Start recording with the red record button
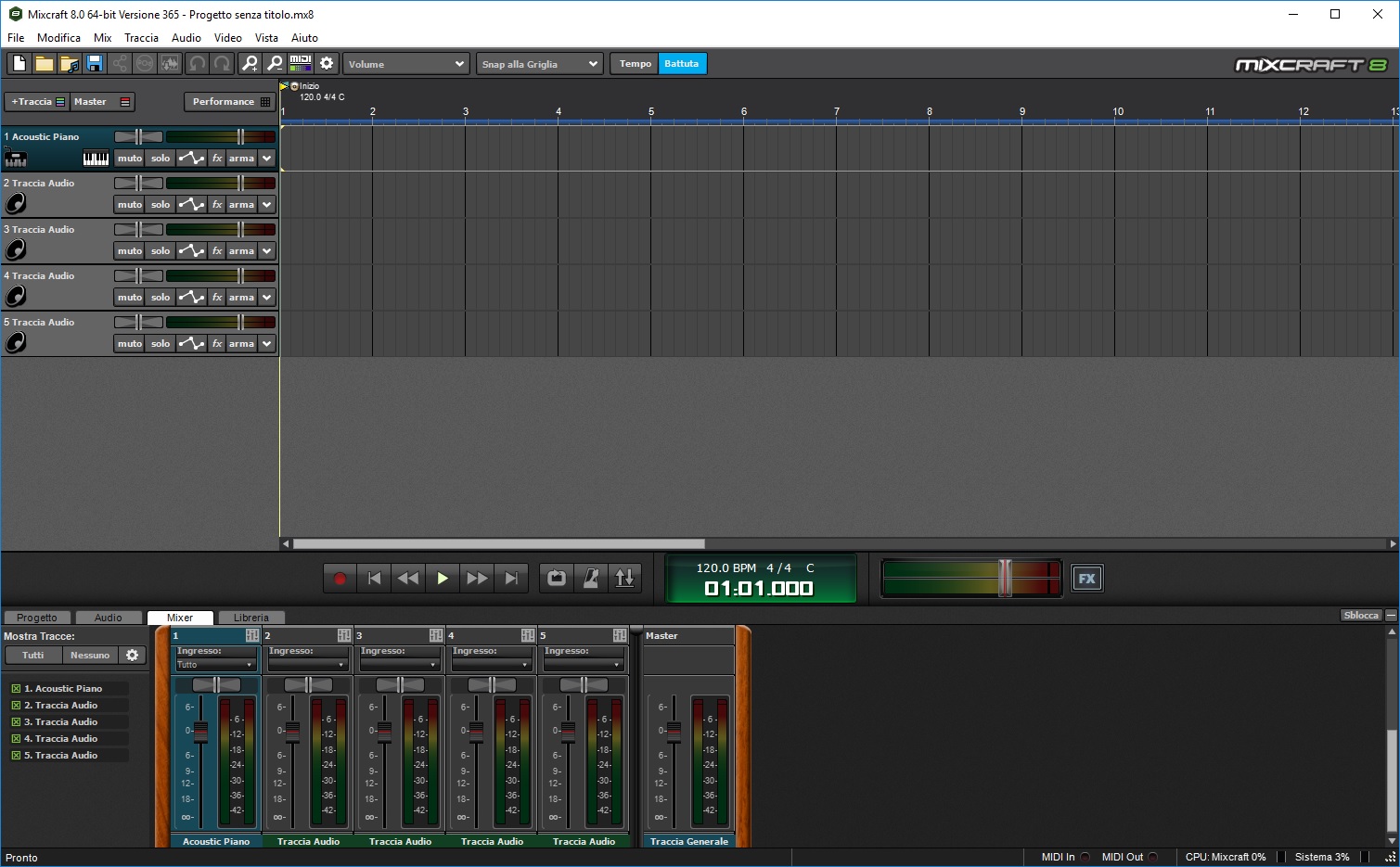This screenshot has width=1400, height=867. (x=340, y=579)
